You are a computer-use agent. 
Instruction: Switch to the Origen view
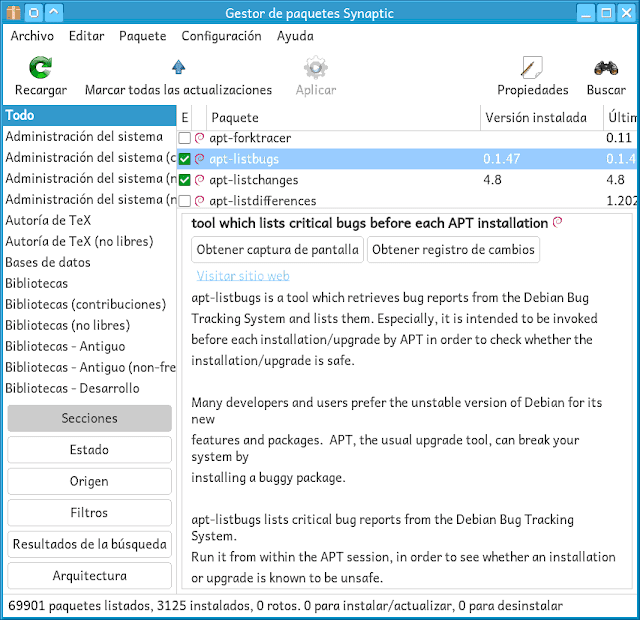tap(89, 481)
